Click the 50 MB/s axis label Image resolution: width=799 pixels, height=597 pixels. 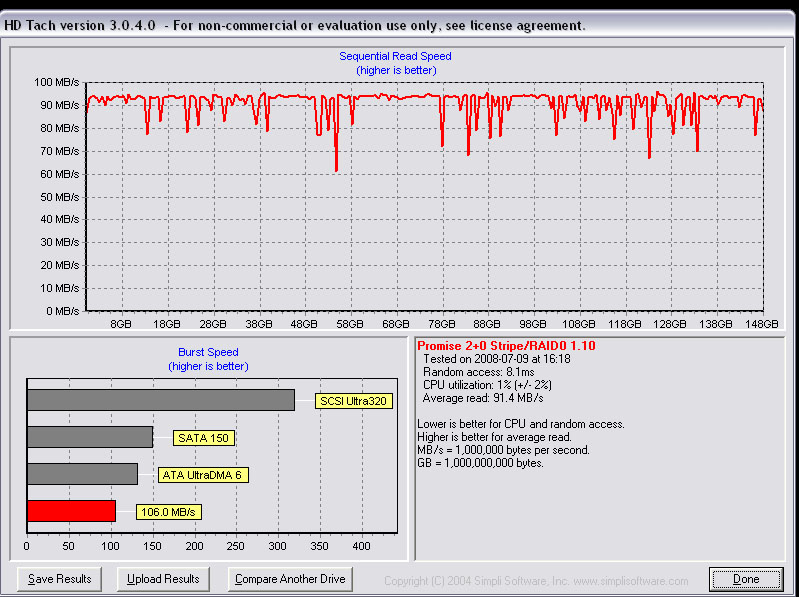coord(60,197)
